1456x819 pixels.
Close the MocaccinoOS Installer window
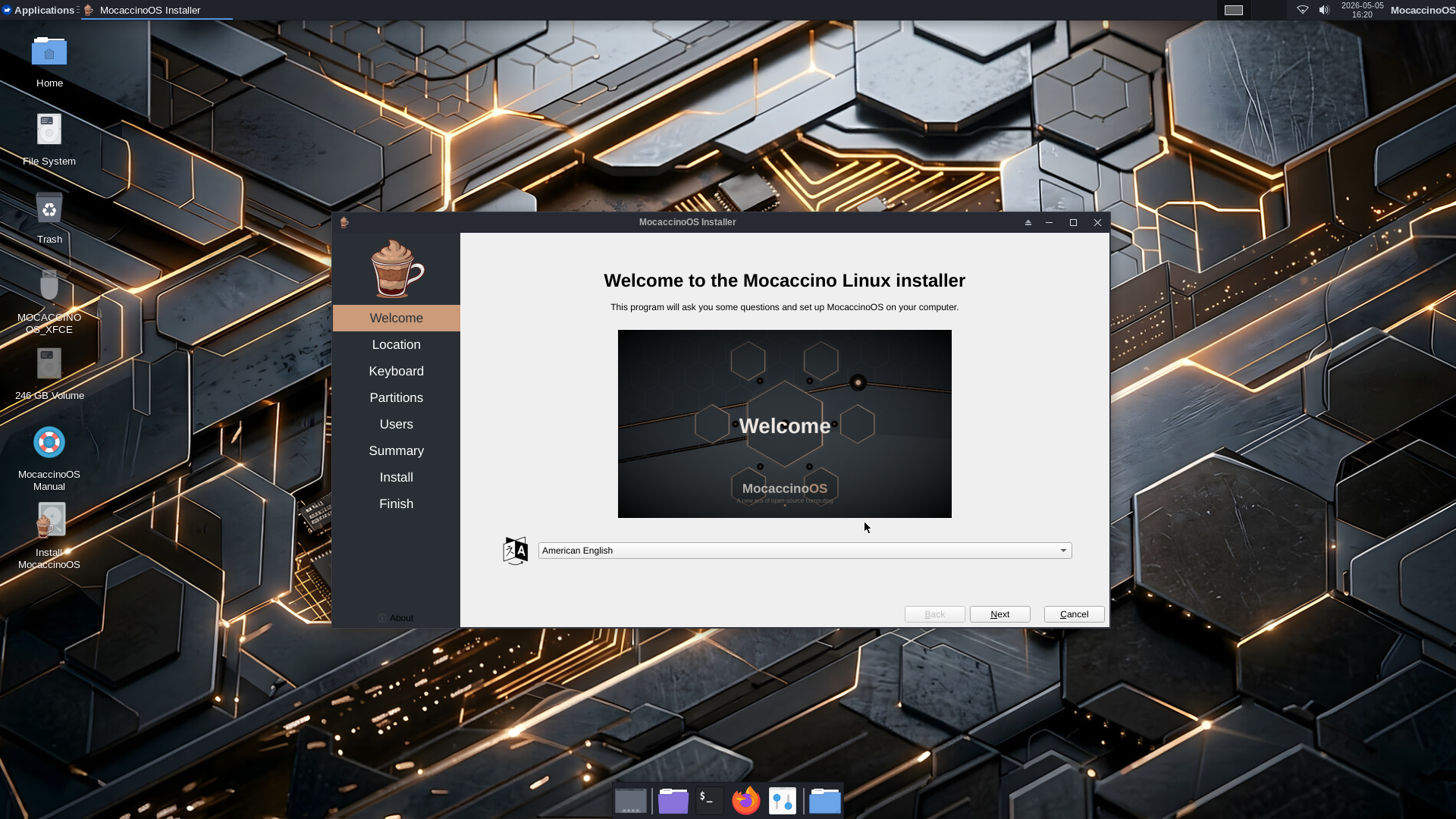pos(1097,222)
